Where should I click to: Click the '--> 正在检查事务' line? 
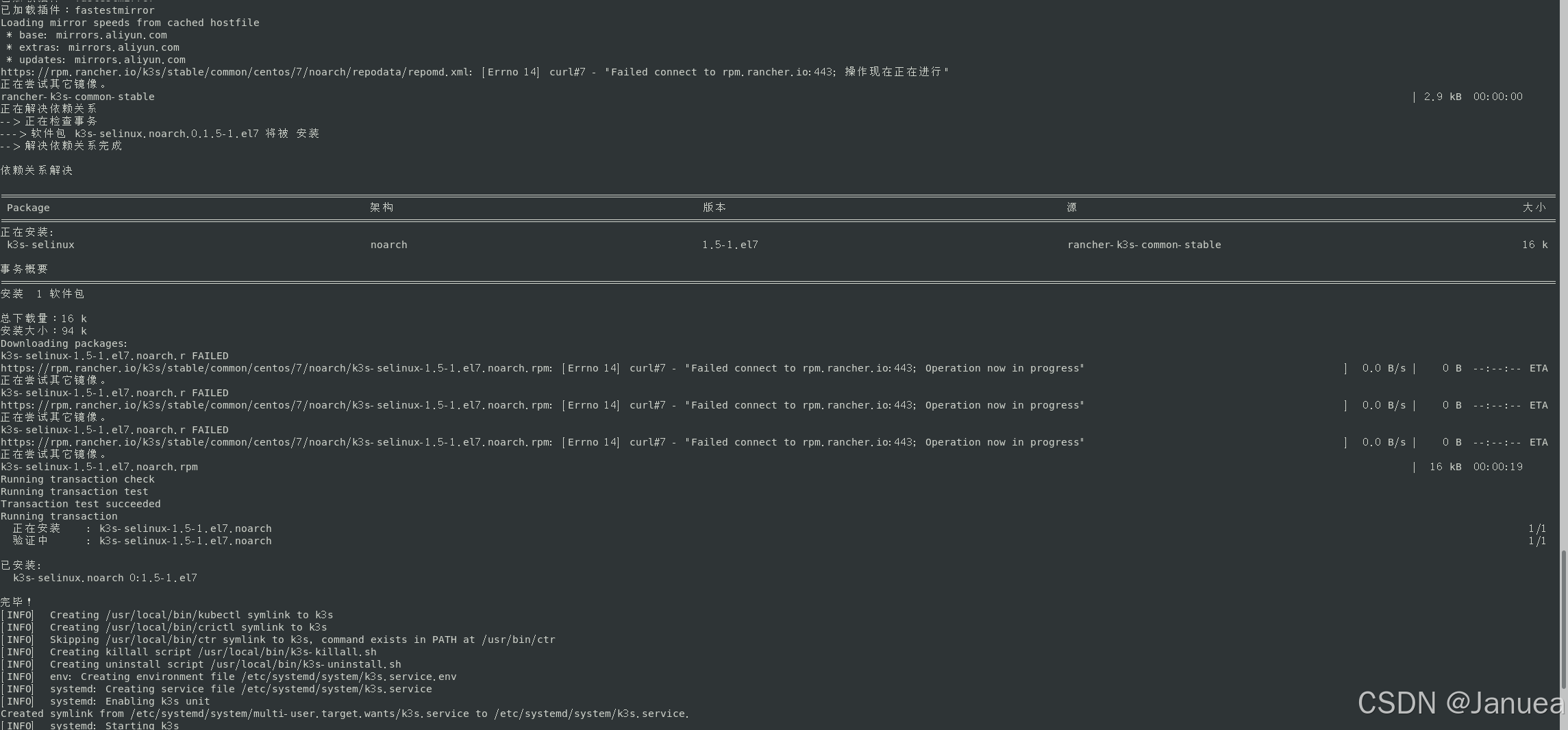(49, 121)
